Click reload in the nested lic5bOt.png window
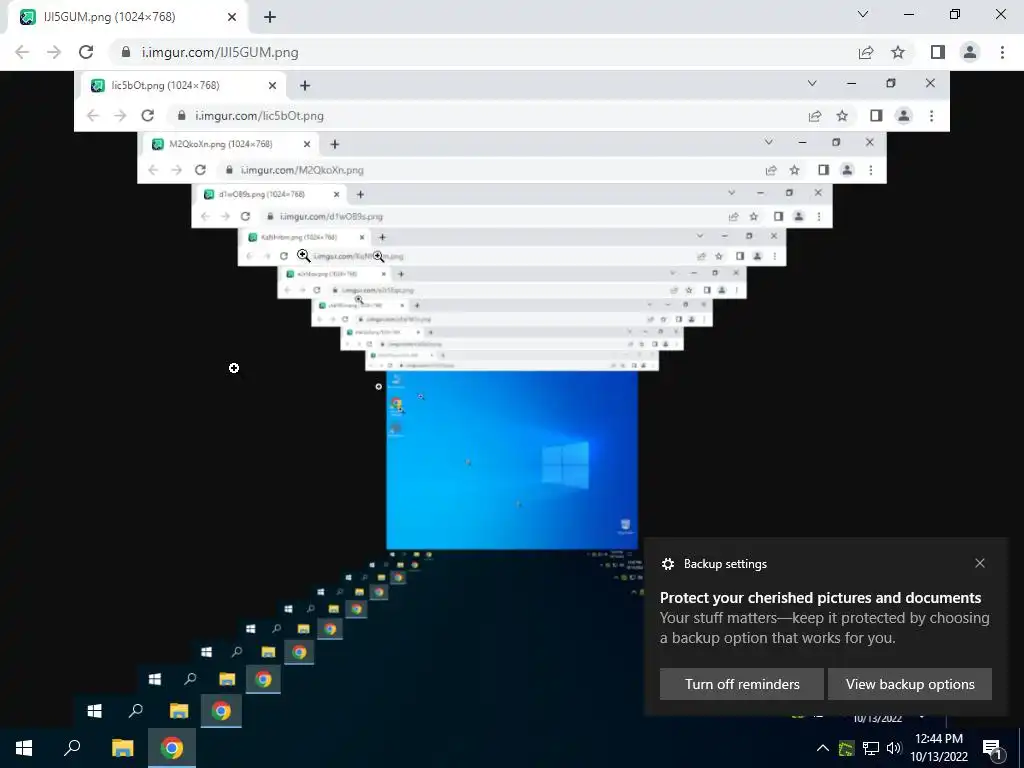 [148, 116]
